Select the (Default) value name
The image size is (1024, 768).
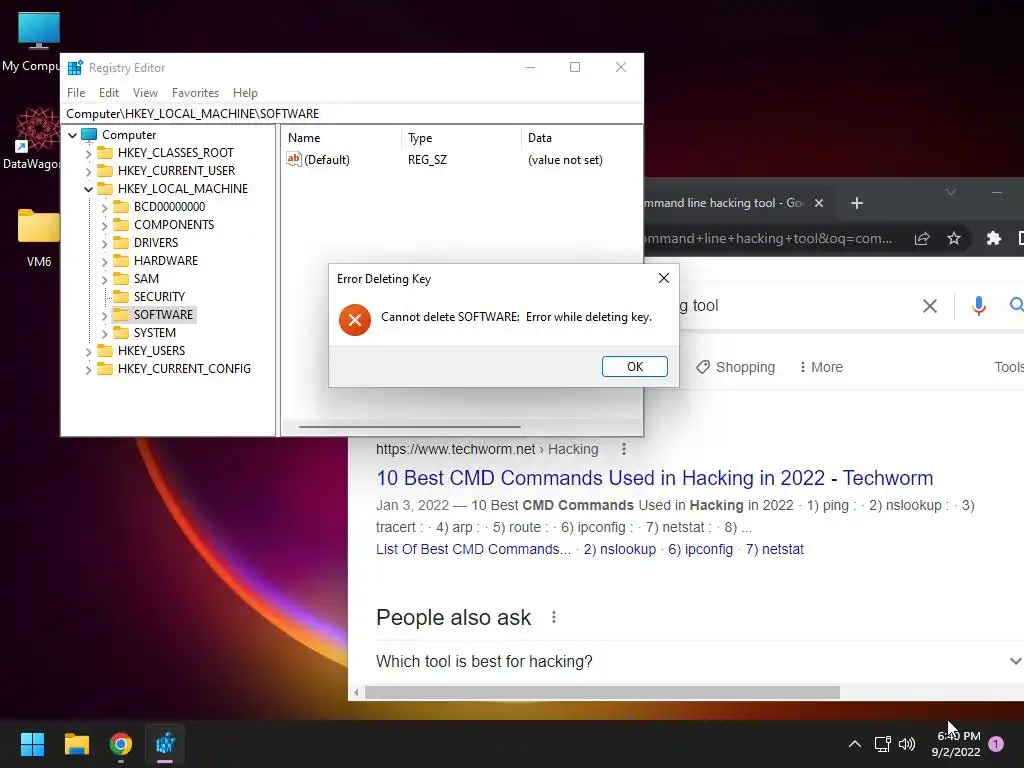(x=327, y=160)
